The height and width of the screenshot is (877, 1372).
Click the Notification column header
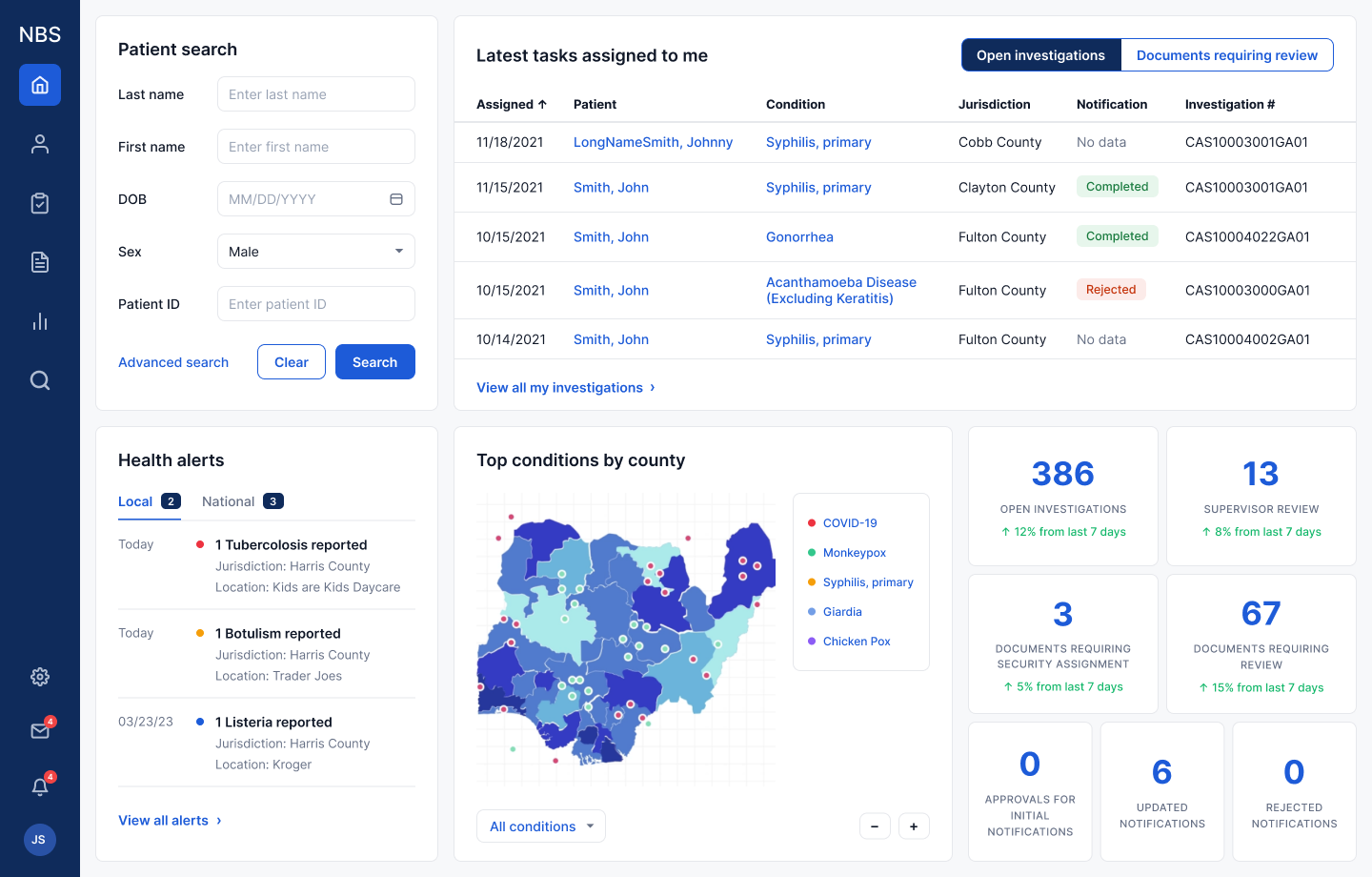click(1112, 104)
